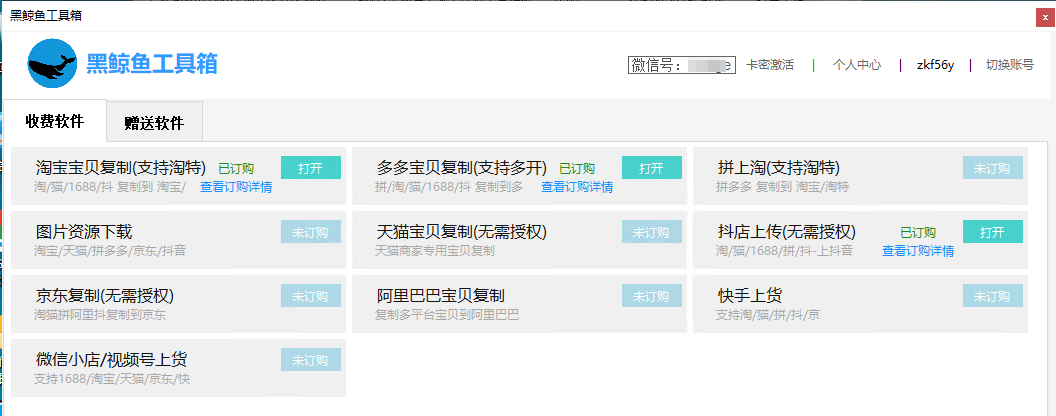Click the username zkf56y
Viewport: 1056px width, 416px height.
(x=935, y=65)
